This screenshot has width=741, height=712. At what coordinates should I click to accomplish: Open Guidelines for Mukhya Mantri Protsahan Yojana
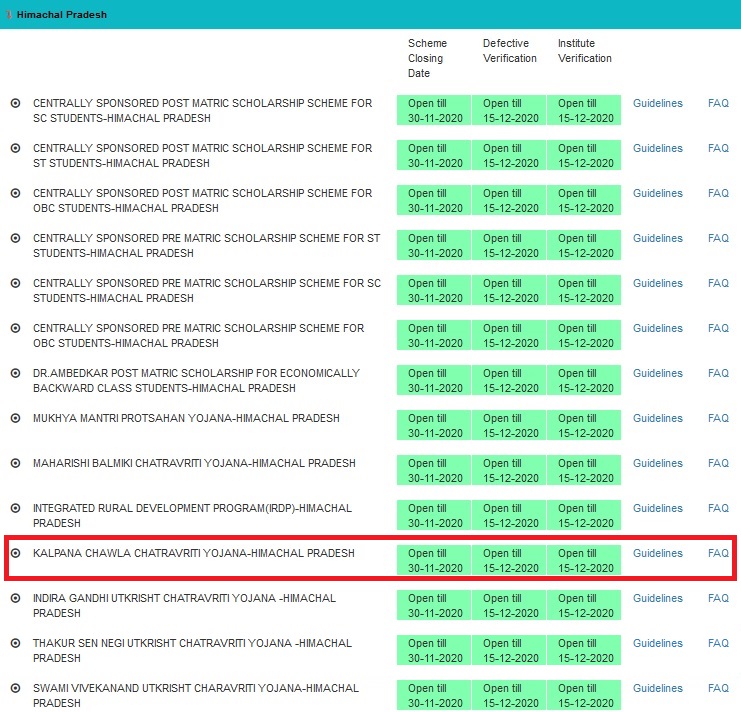(x=658, y=418)
